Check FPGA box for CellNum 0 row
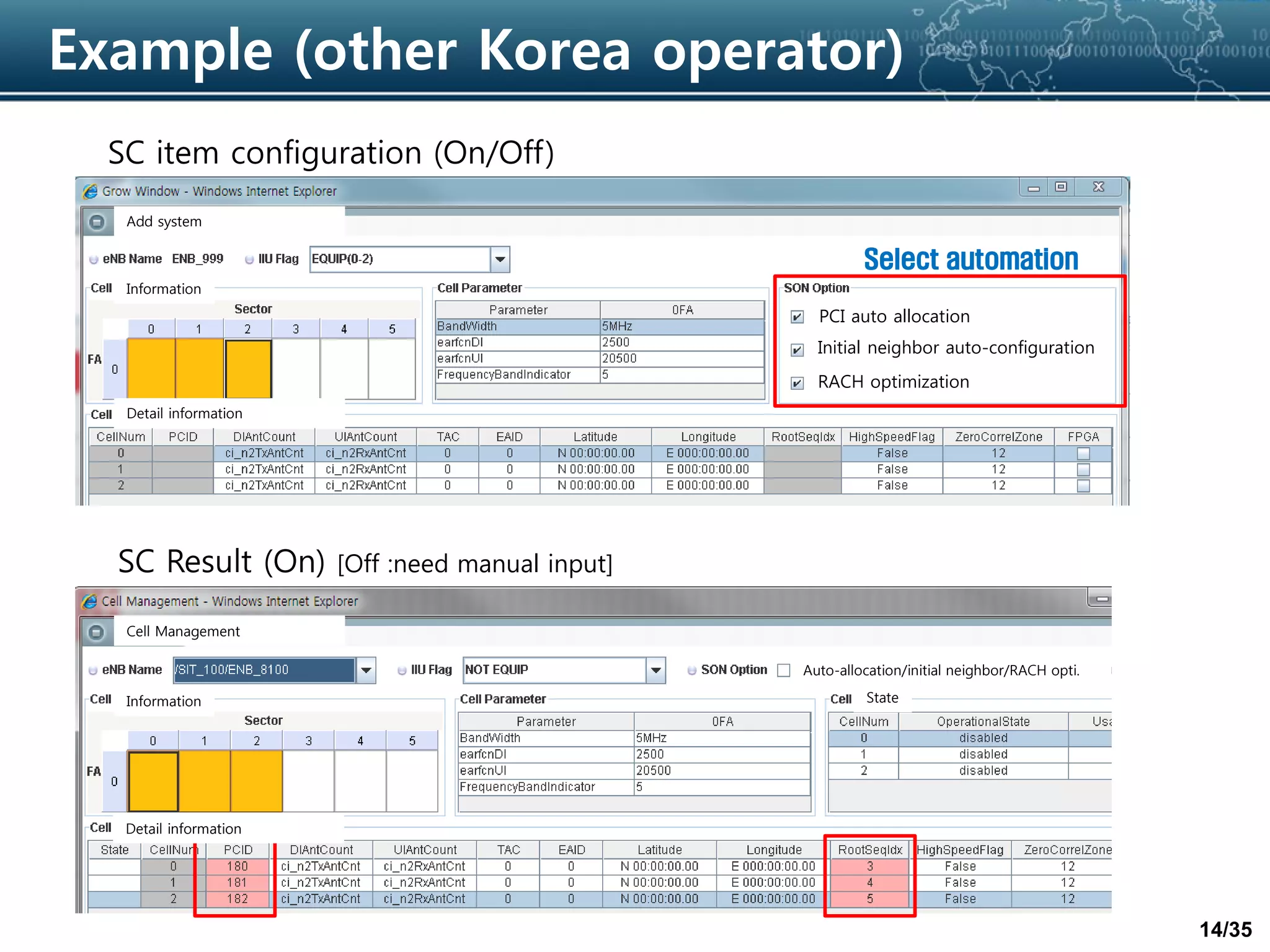The image size is (1270, 952). (x=1083, y=454)
